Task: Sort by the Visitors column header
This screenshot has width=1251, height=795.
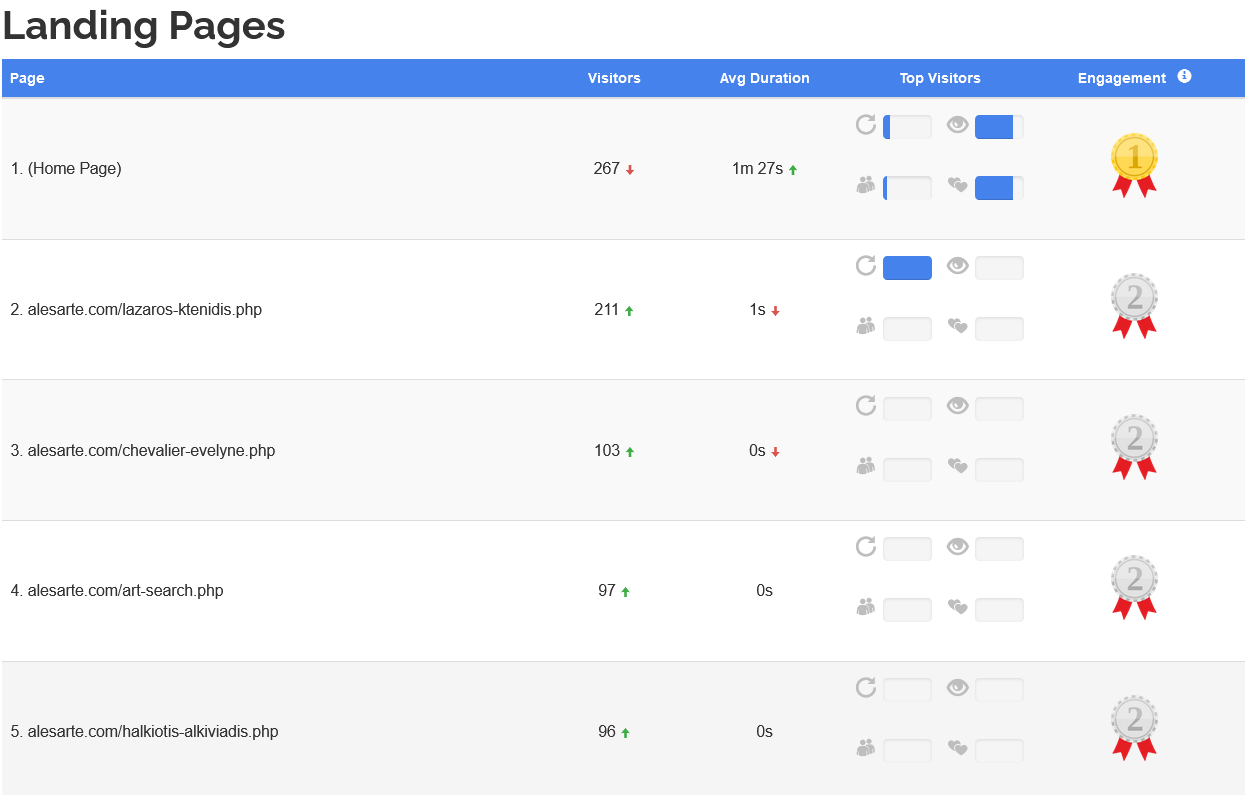Action: pyautogui.click(x=614, y=78)
